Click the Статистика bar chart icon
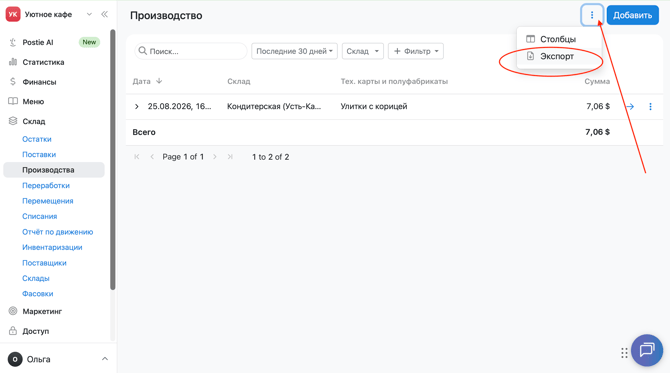This screenshot has height=373, width=670. point(13,62)
